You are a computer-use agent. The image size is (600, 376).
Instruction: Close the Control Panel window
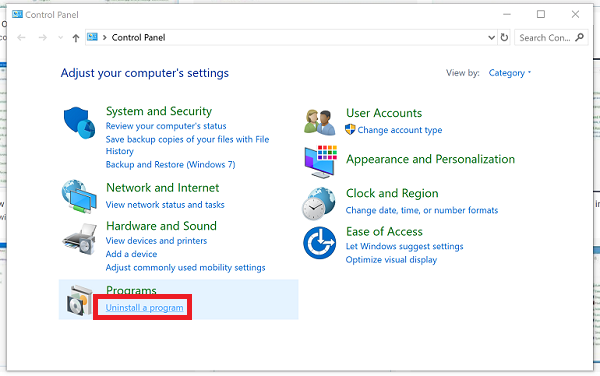tap(575, 15)
